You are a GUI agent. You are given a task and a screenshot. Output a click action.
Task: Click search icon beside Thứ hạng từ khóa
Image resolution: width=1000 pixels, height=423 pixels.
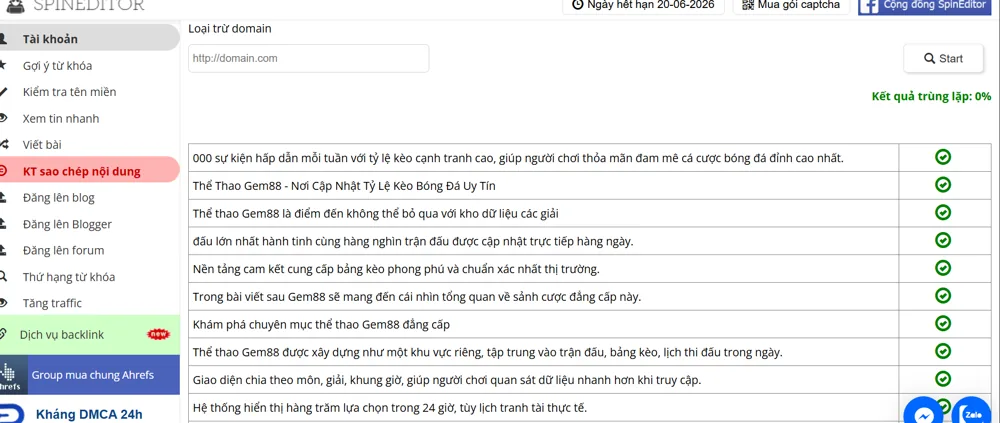[3, 276]
